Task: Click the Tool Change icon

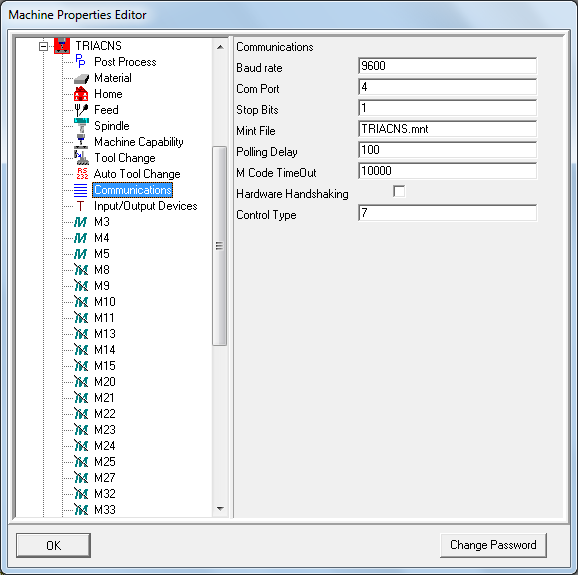Action: click(x=81, y=158)
